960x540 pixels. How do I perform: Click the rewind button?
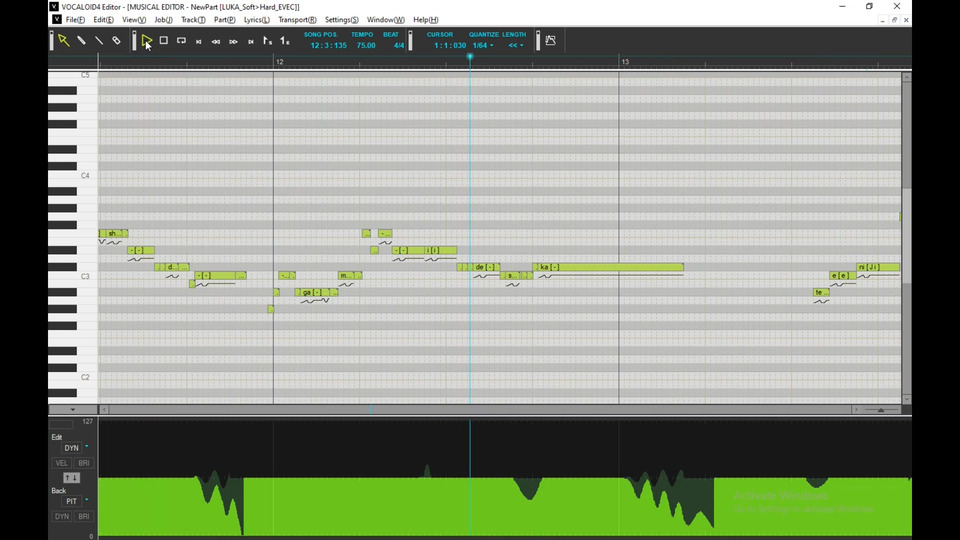[216, 42]
